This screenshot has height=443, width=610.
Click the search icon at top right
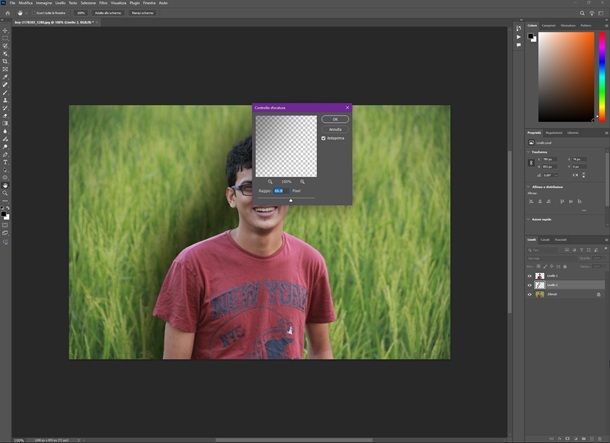(x=582, y=13)
